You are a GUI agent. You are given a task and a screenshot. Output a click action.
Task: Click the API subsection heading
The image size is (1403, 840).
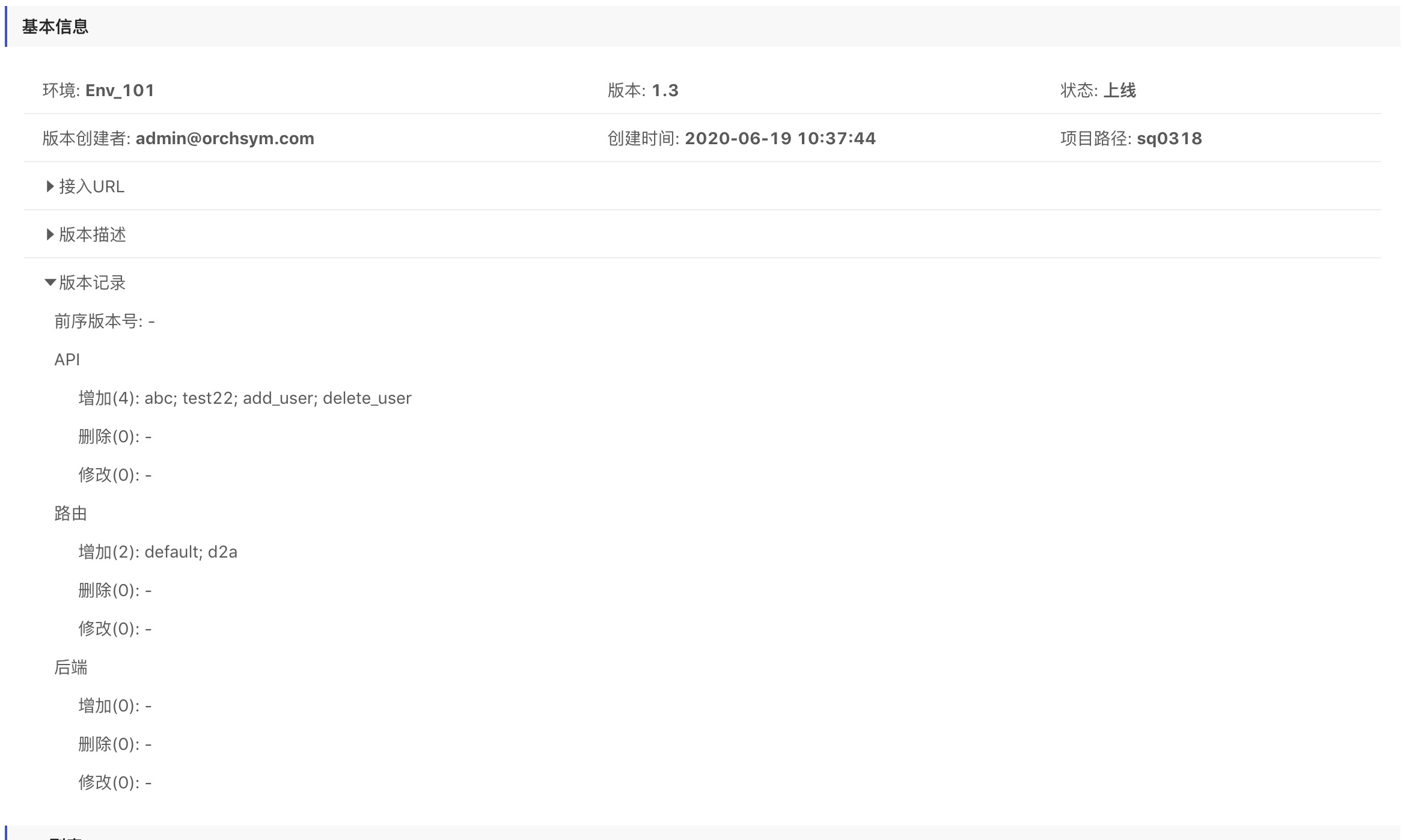tap(67, 360)
